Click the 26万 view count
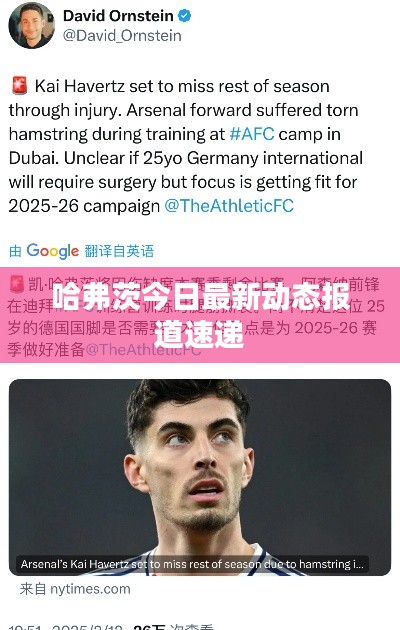Viewport: 400px width, 630px height. (x=149, y=627)
